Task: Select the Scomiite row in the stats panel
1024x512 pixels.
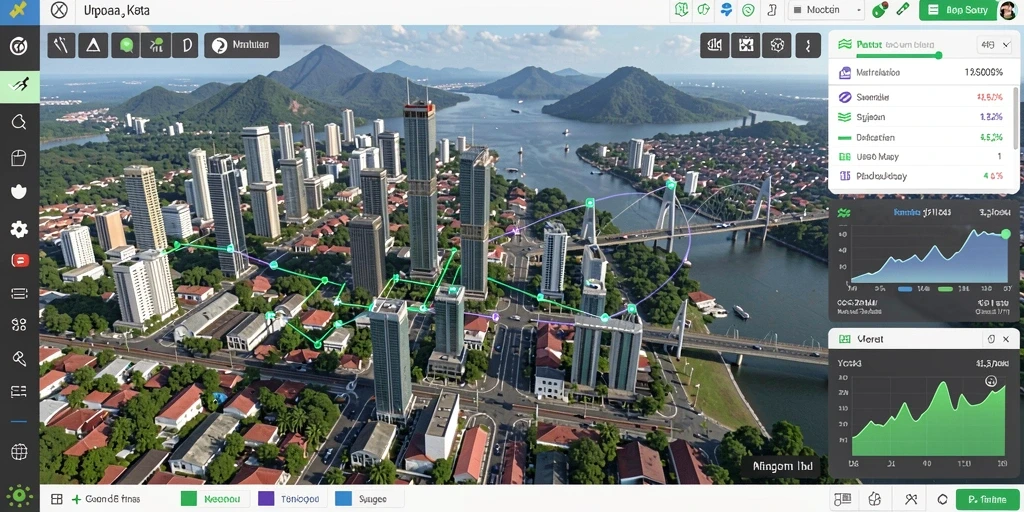Action: [x=920, y=97]
